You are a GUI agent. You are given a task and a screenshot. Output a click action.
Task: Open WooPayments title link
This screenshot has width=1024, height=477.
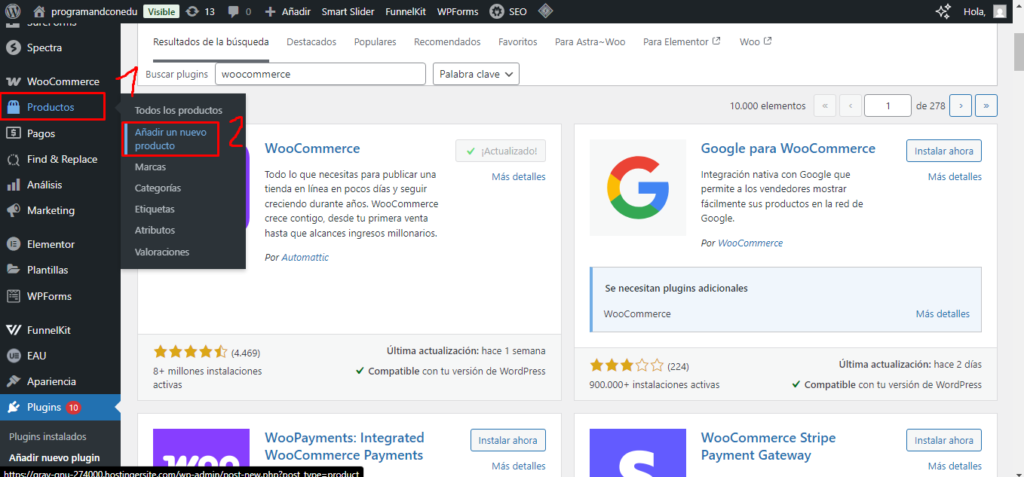345,446
